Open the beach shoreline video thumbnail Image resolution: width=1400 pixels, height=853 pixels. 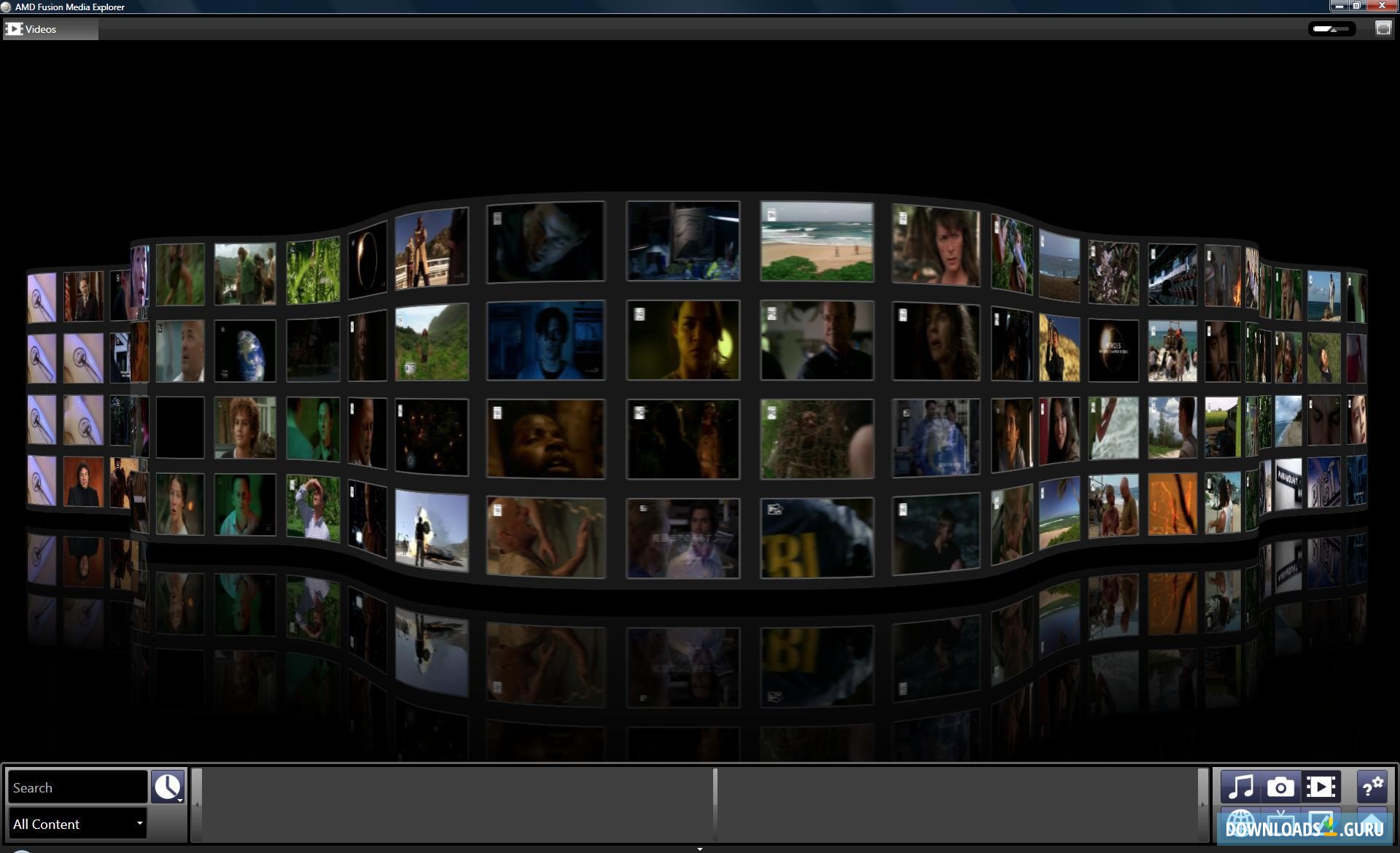817,241
